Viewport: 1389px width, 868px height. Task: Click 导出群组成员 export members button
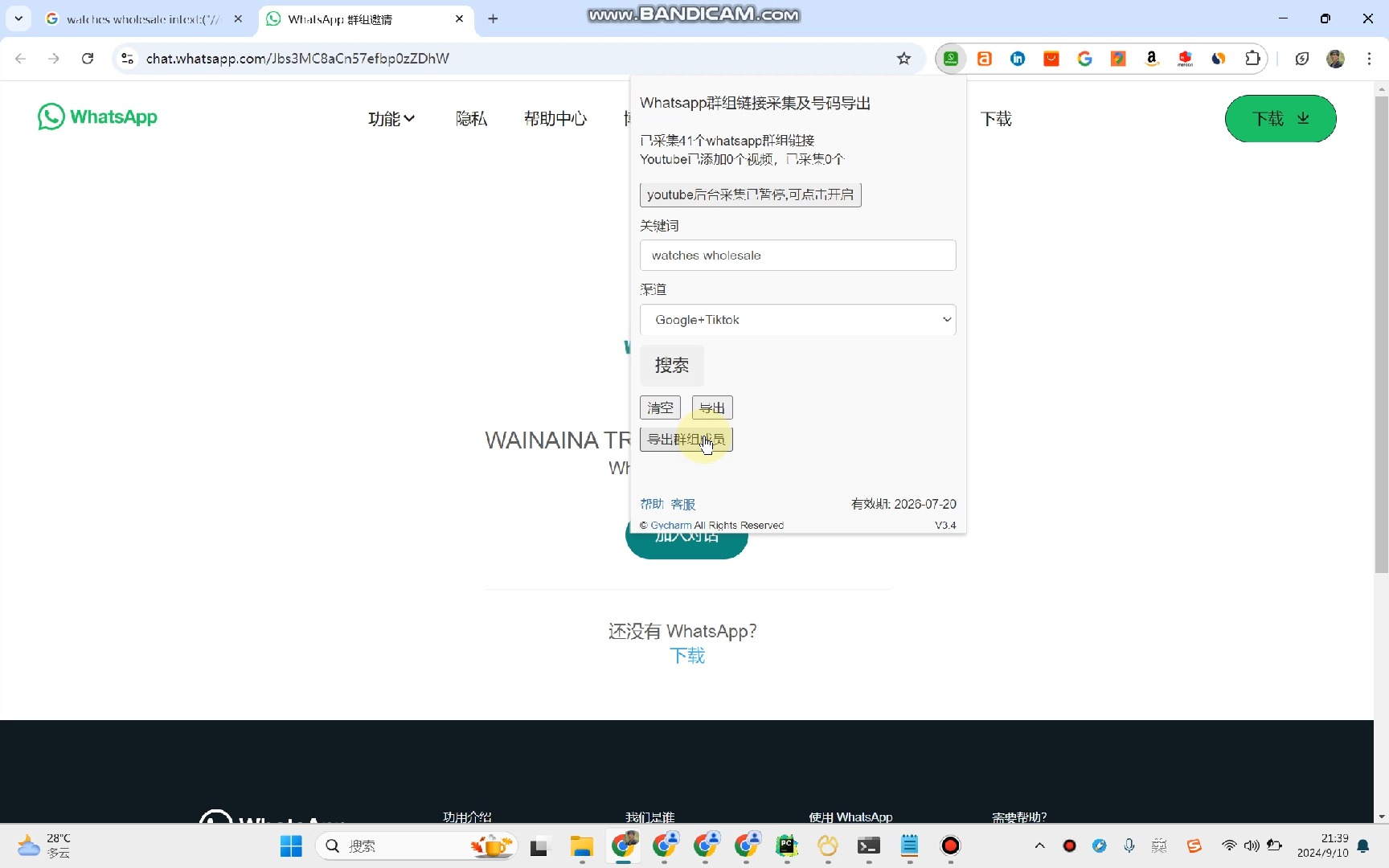coord(686,440)
